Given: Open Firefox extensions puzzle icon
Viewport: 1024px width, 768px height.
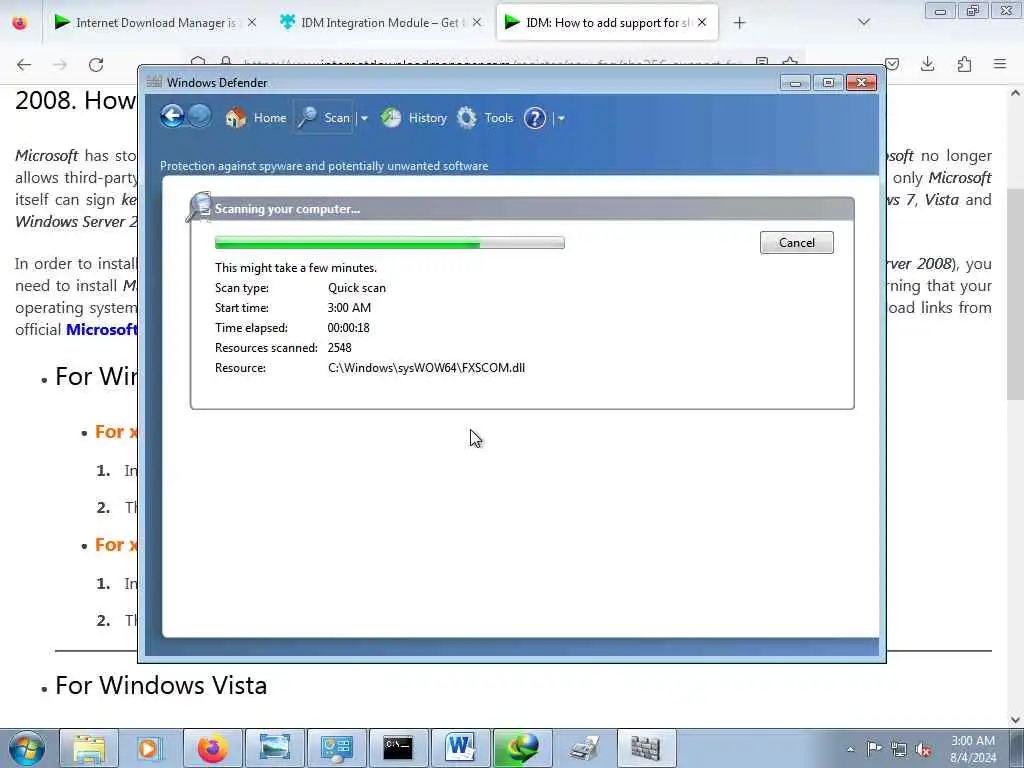Looking at the screenshot, I should 964,64.
